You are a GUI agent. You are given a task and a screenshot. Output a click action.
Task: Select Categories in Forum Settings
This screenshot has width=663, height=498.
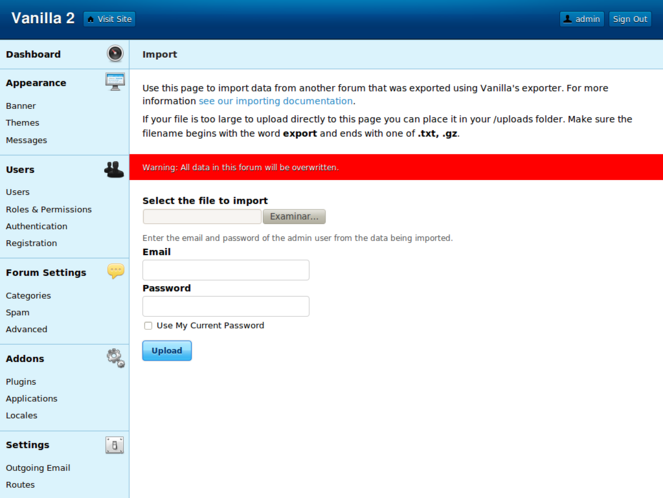pos(28,295)
